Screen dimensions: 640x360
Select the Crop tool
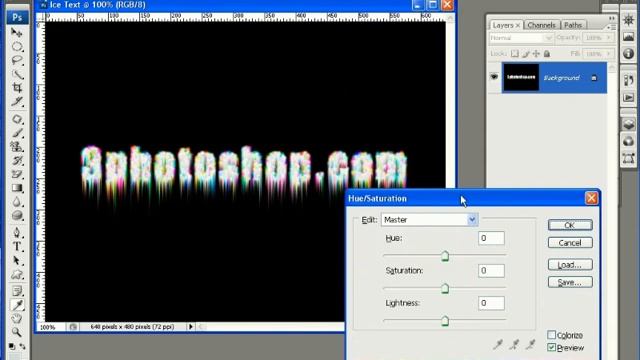pyautogui.click(x=17, y=88)
